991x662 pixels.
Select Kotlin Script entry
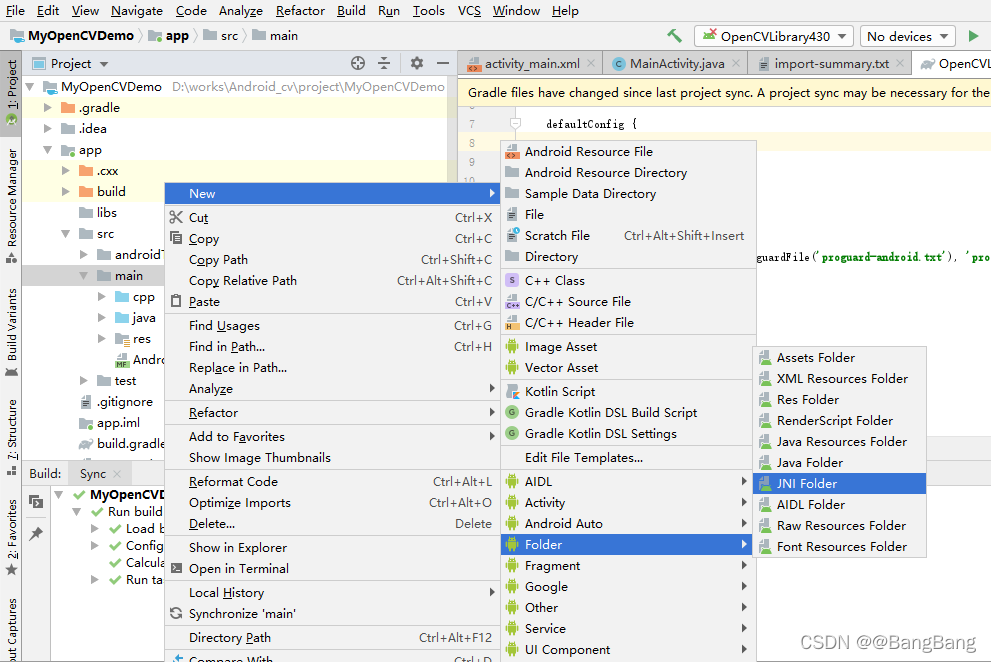[628, 391]
